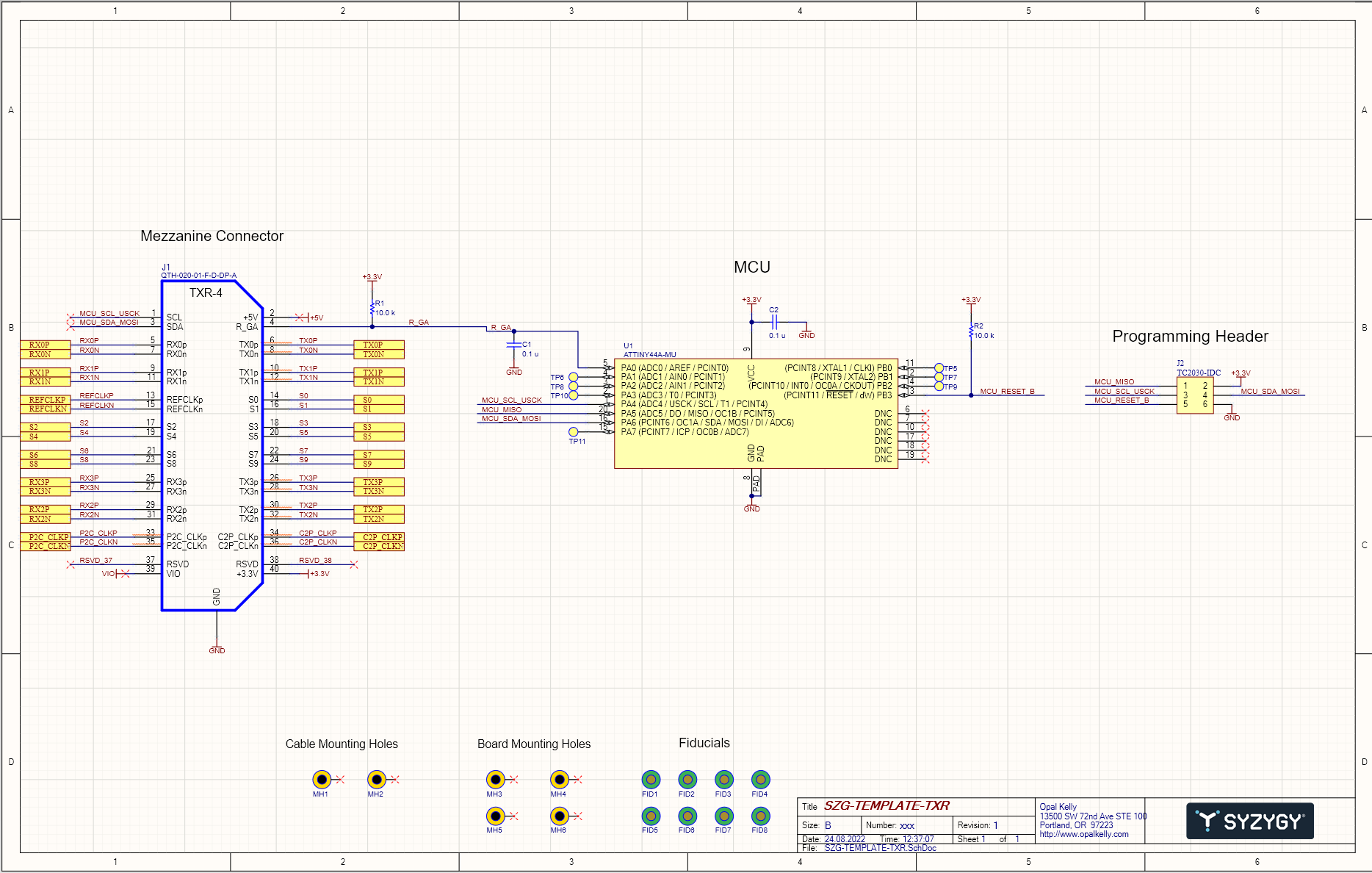Click GND symbol under U1 PAD pin
The image size is (1372, 873).
pyautogui.click(x=751, y=507)
